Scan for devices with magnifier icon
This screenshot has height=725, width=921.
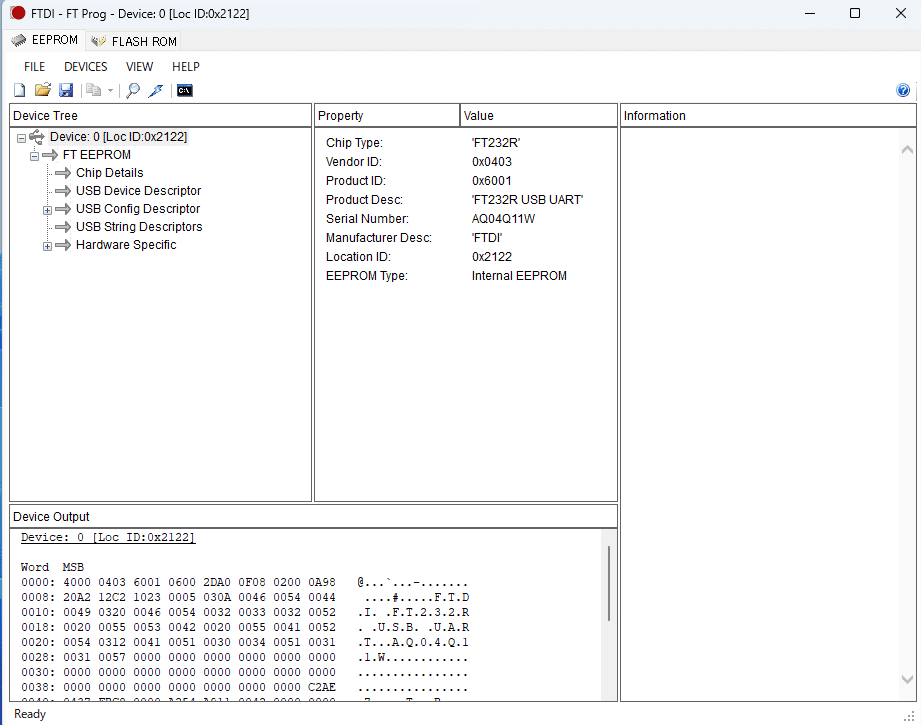(x=133, y=90)
